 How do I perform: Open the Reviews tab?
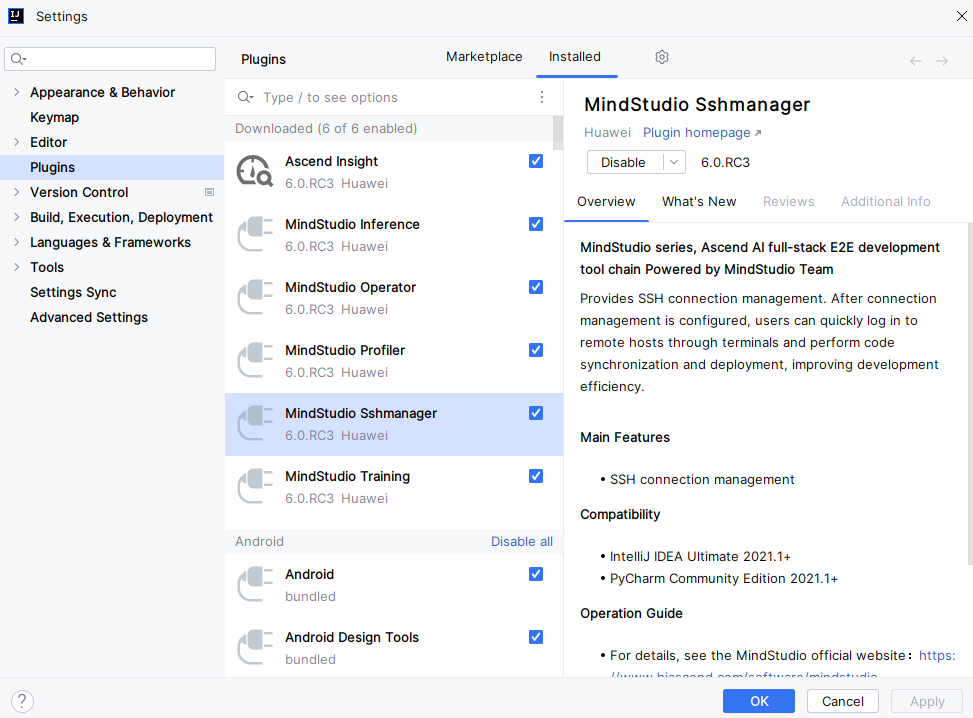click(788, 202)
